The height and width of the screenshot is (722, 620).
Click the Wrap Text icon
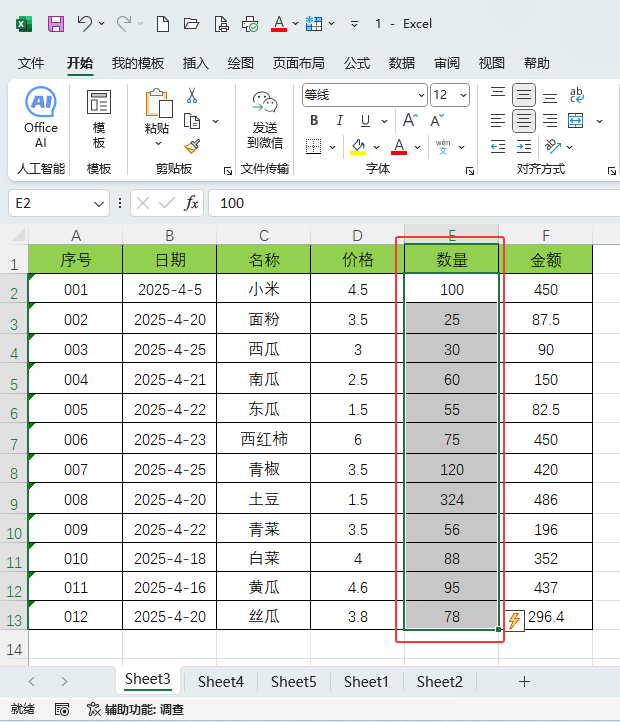577,95
